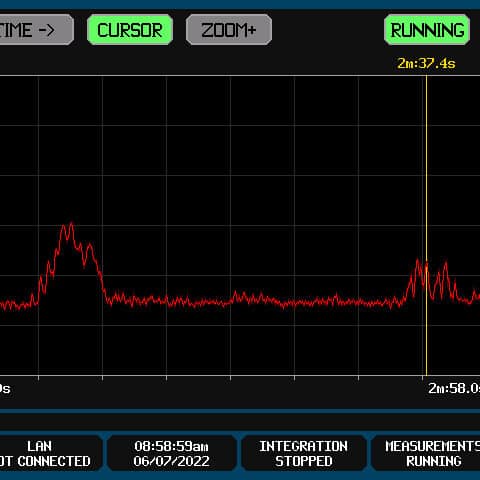Click the TIME -> button
The height and width of the screenshot is (480, 480).
[36, 30]
